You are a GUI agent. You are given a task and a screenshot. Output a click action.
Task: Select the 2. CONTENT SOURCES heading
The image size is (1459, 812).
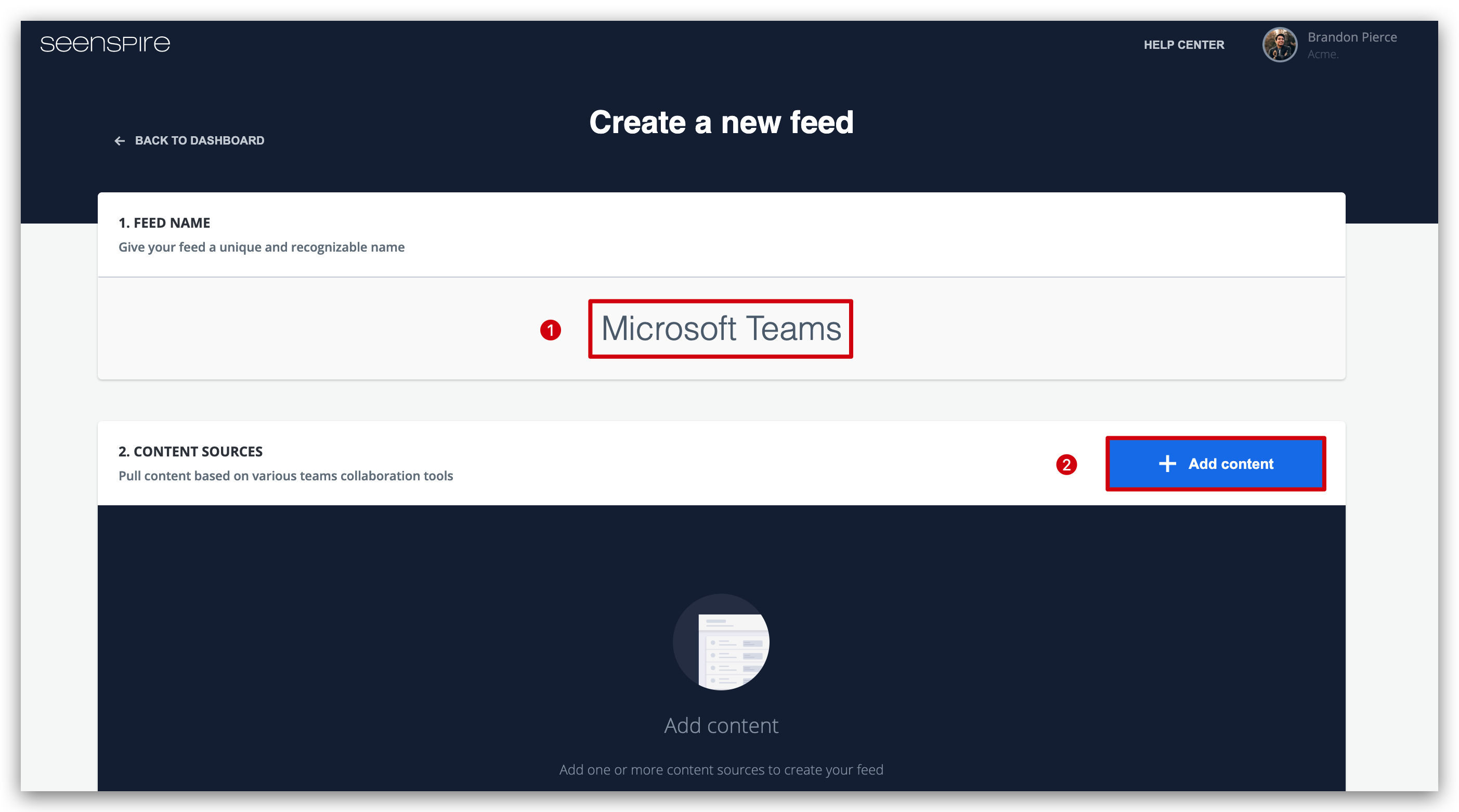[x=190, y=451]
